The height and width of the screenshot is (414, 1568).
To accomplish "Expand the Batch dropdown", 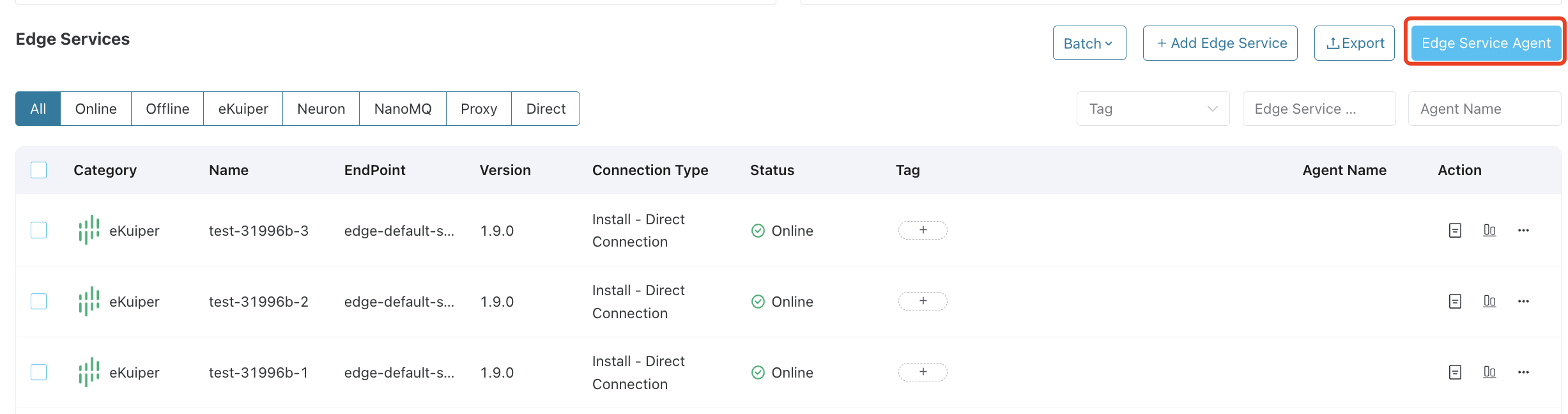I will (x=1089, y=43).
